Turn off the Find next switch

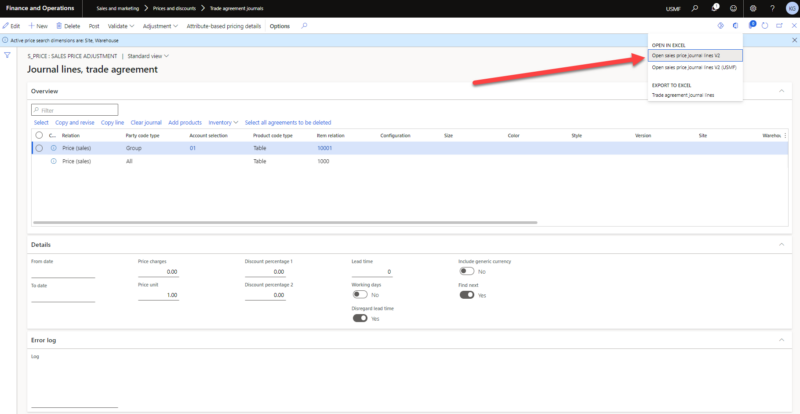pos(465,295)
